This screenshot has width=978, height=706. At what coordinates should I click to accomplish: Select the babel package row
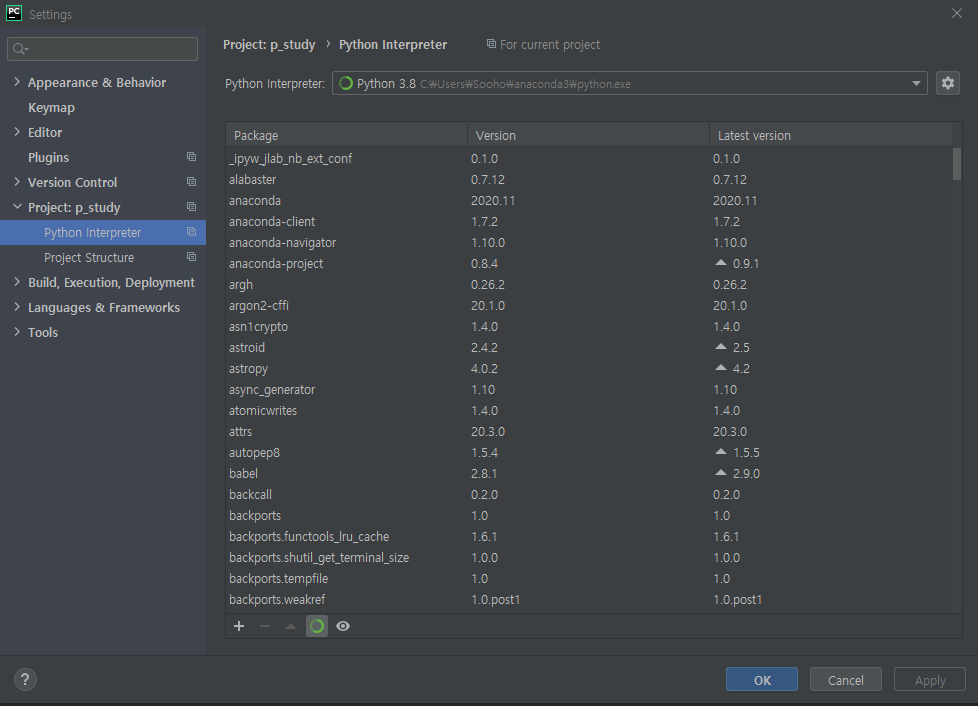(x=589, y=473)
